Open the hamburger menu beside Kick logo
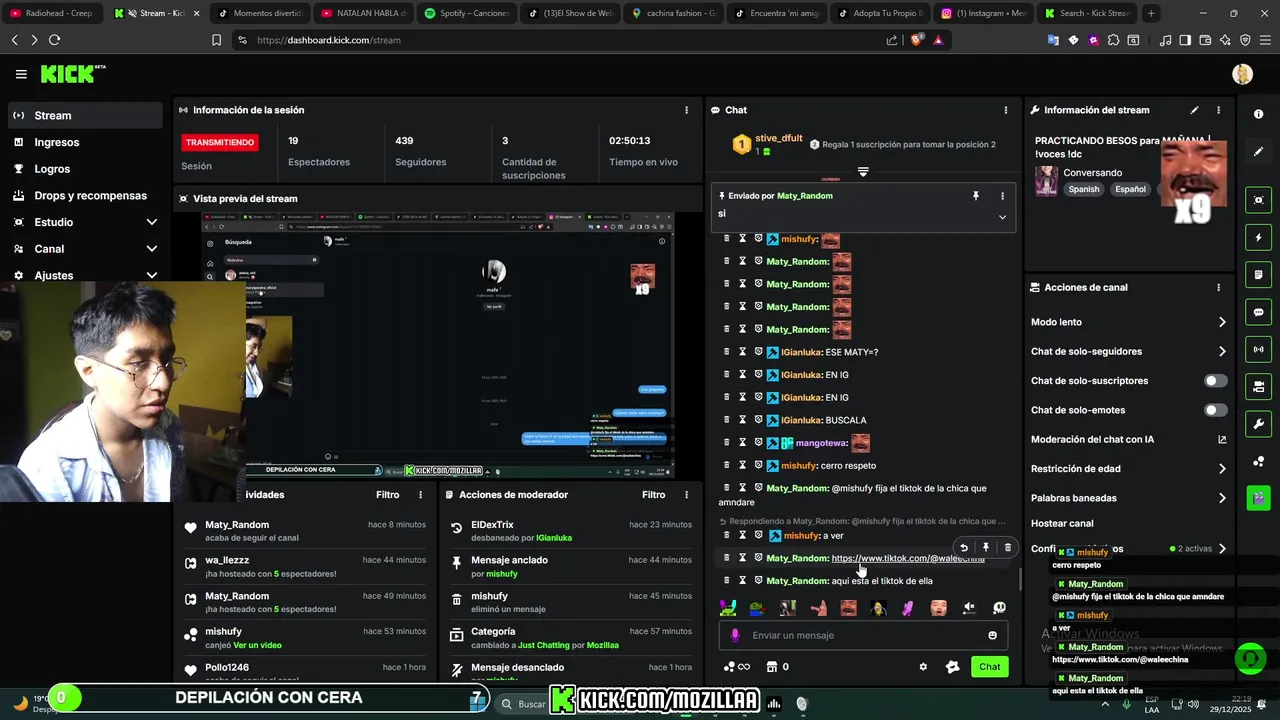This screenshot has width=1280, height=720. pyautogui.click(x=21, y=74)
